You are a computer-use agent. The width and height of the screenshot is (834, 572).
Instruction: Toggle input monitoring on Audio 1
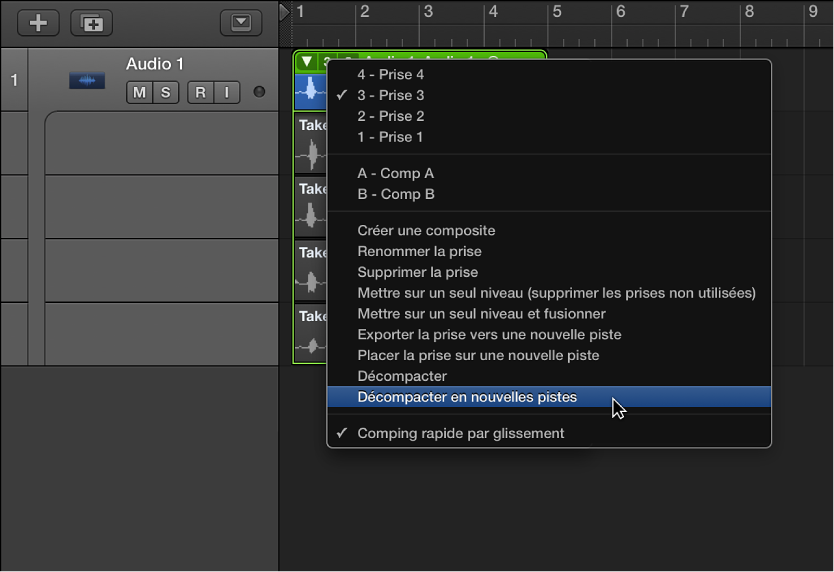(226, 93)
